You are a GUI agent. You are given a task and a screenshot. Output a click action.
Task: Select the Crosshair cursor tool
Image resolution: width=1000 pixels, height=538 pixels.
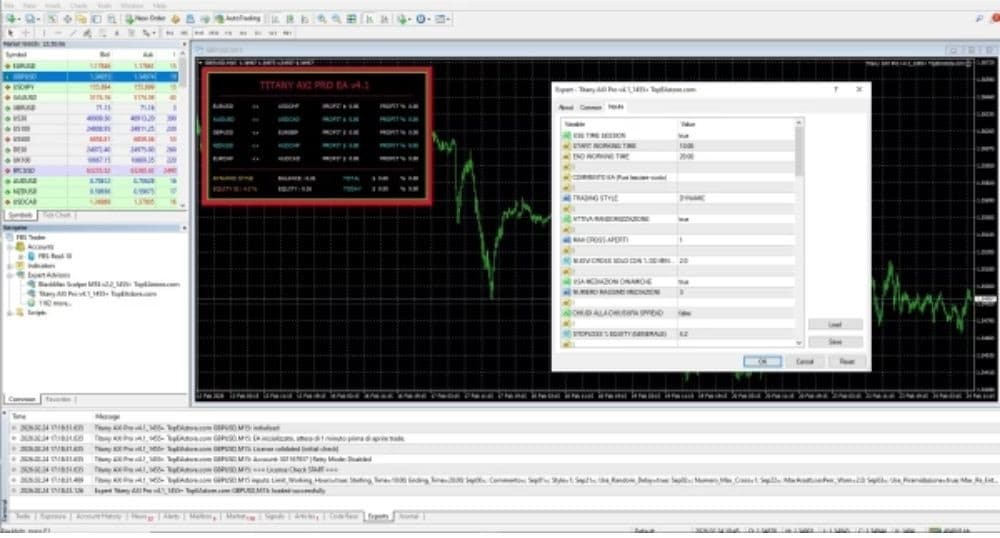click(24, 33)
